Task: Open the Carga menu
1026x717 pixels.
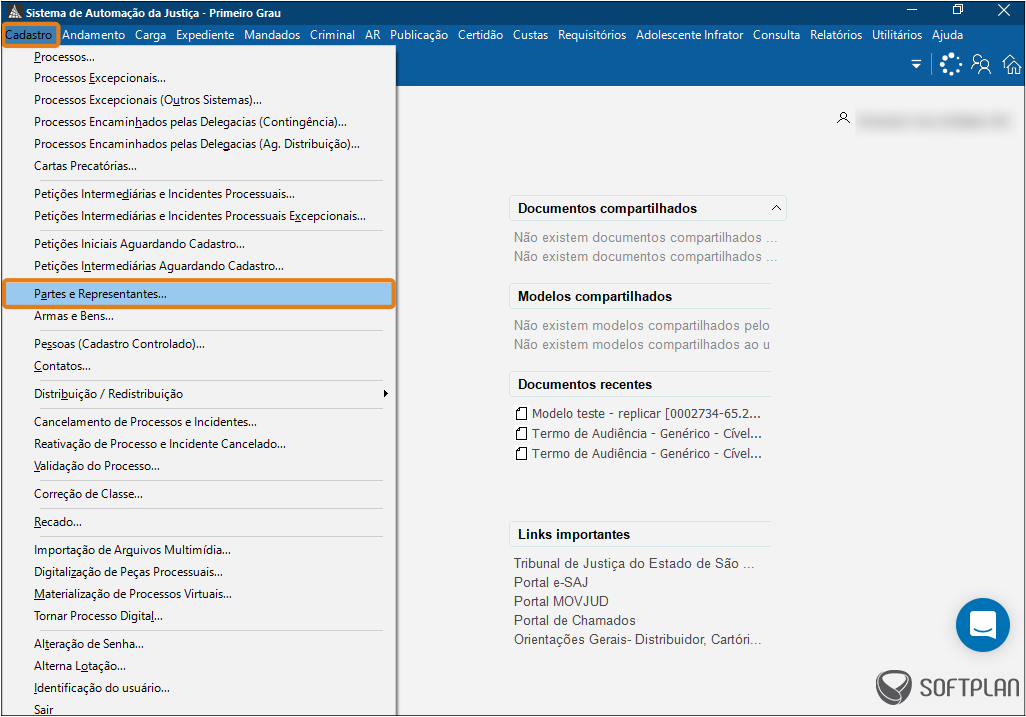Action: coord(150,35)
